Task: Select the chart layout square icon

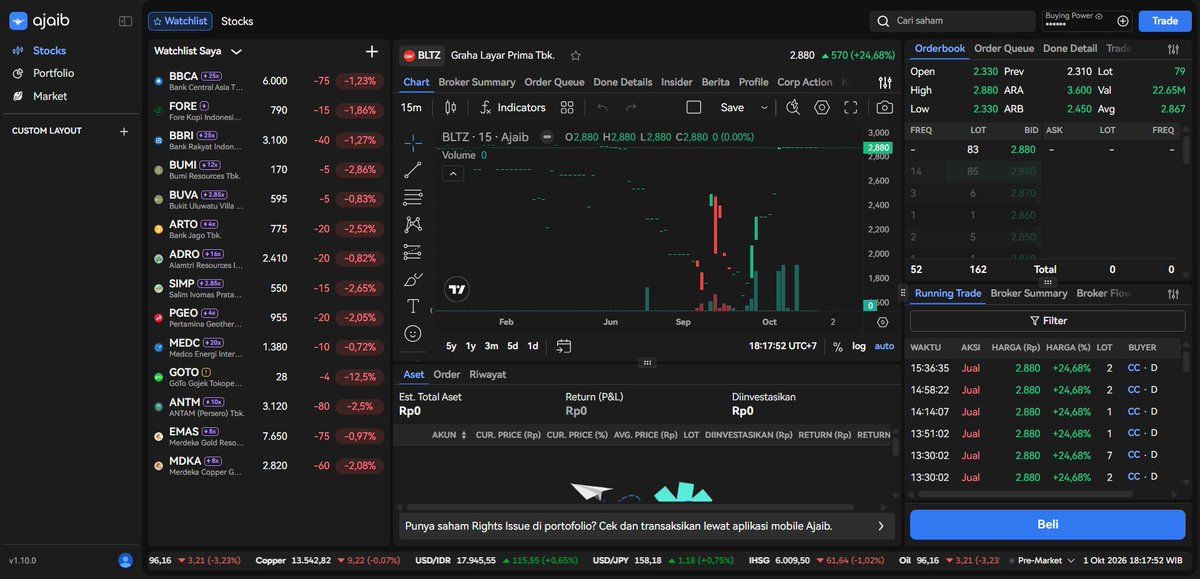Action: click(x=694, y=107)
